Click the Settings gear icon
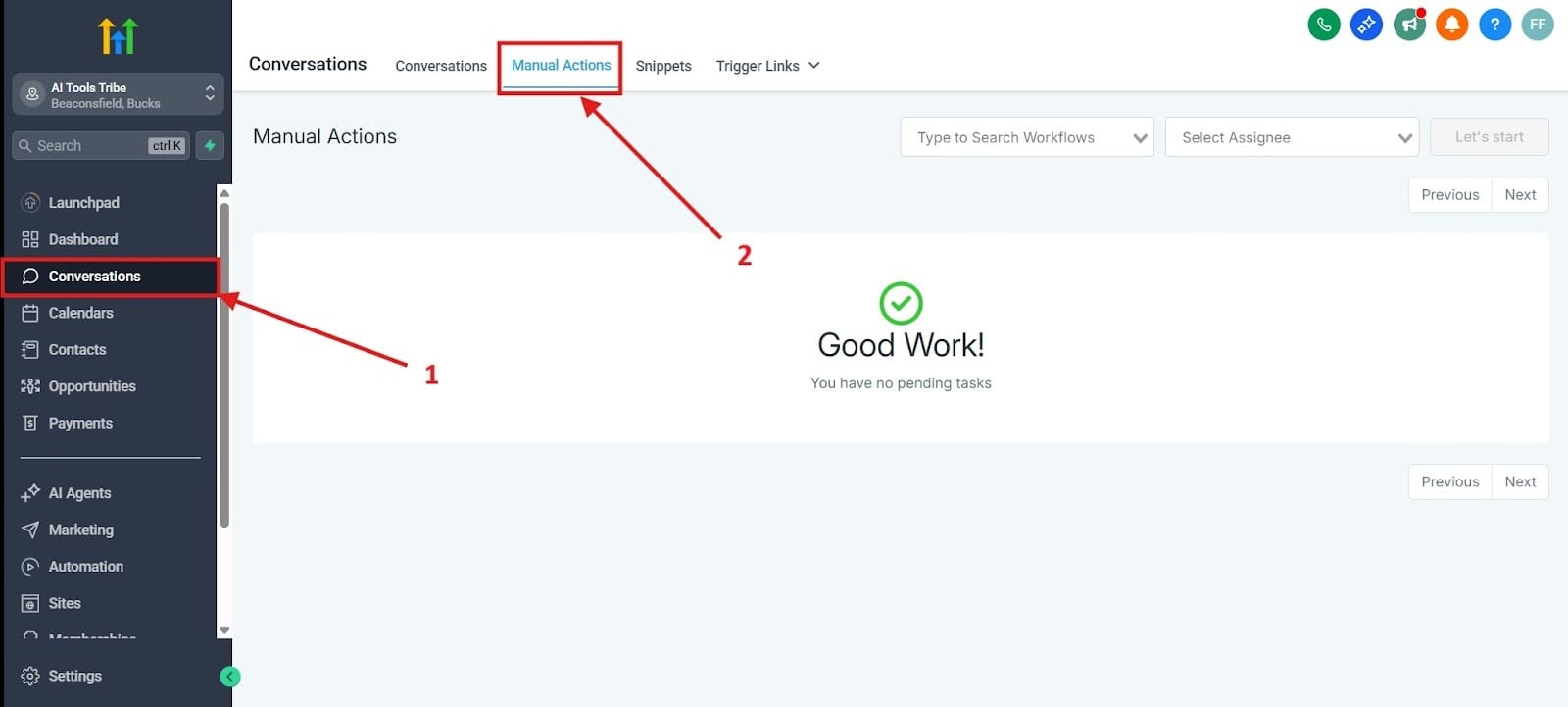The height and width of the screenshot is (707, 1568). pyautogui.click(x=30, y=676)
